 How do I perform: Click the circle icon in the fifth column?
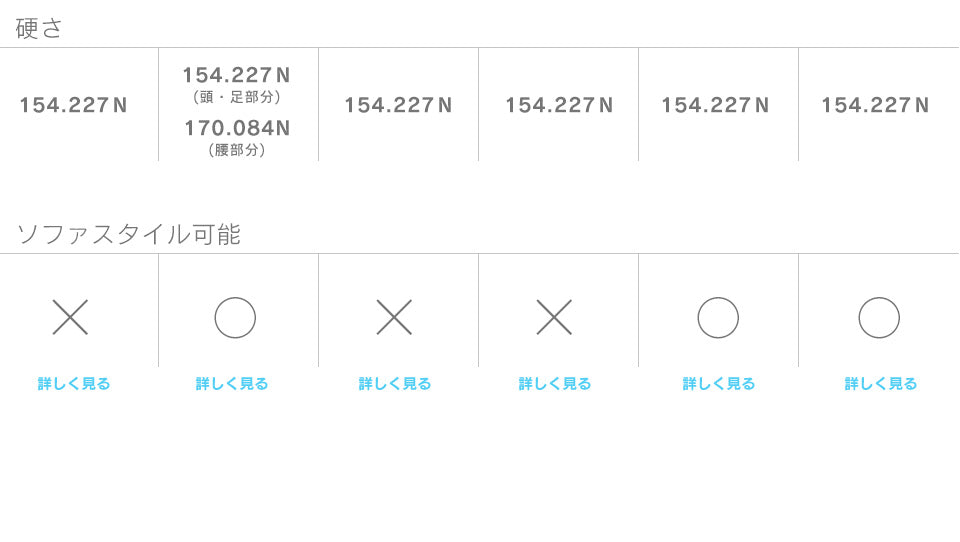pyautogui.click(x=718, y=318)
